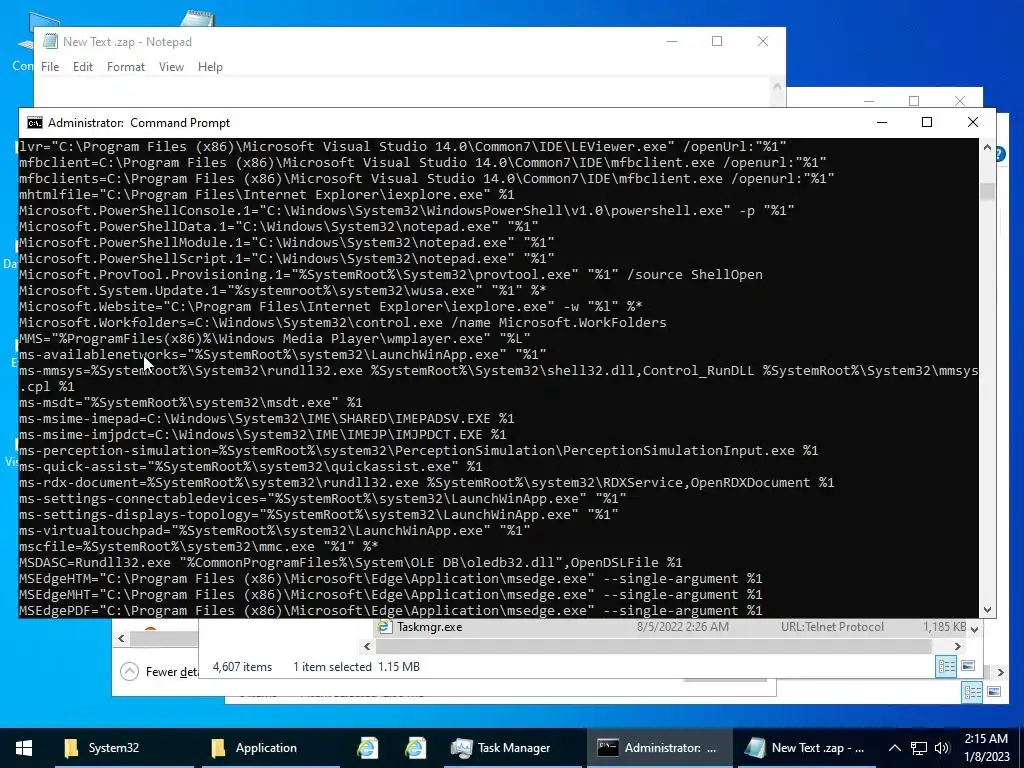This screenshot has height=768, width=1024.
Task: Switch to New Text .zap taskbar button
Action: (x=805, y=748)
